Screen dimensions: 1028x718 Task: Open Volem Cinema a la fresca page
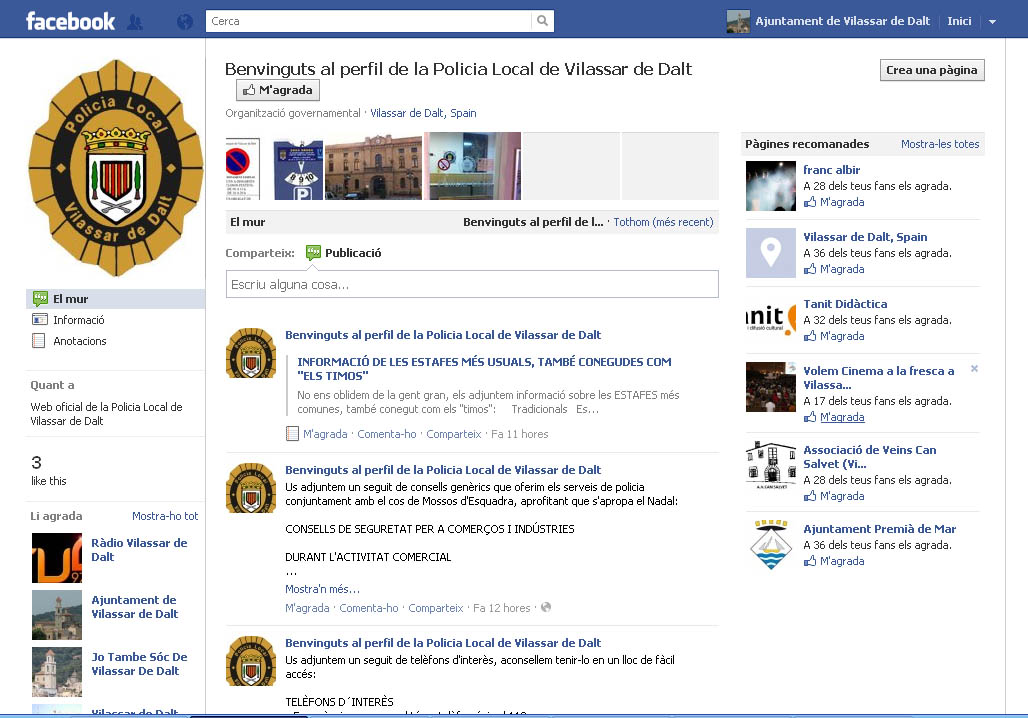click(879, 378)
